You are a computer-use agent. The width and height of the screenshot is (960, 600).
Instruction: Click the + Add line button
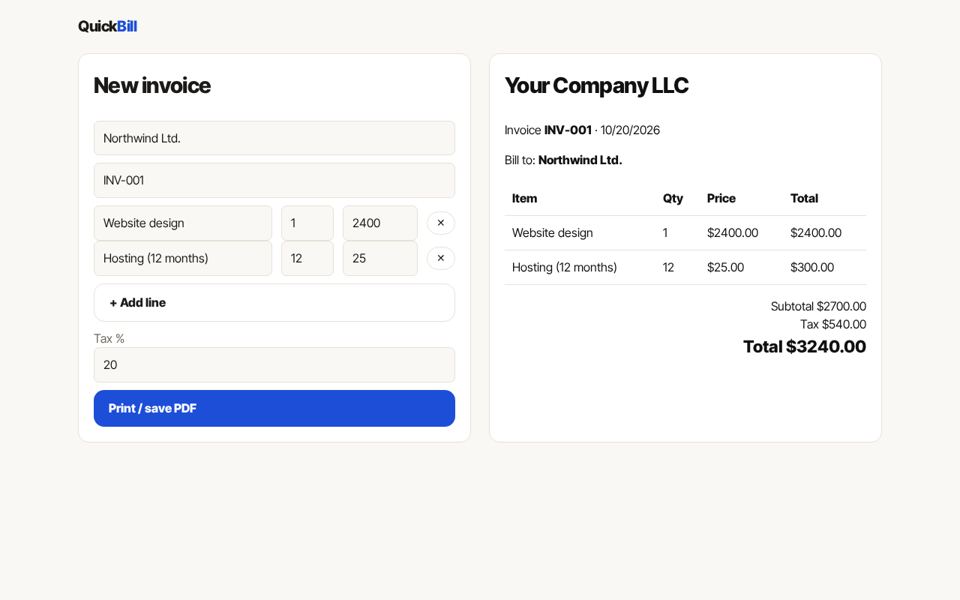tap(274, 302)
